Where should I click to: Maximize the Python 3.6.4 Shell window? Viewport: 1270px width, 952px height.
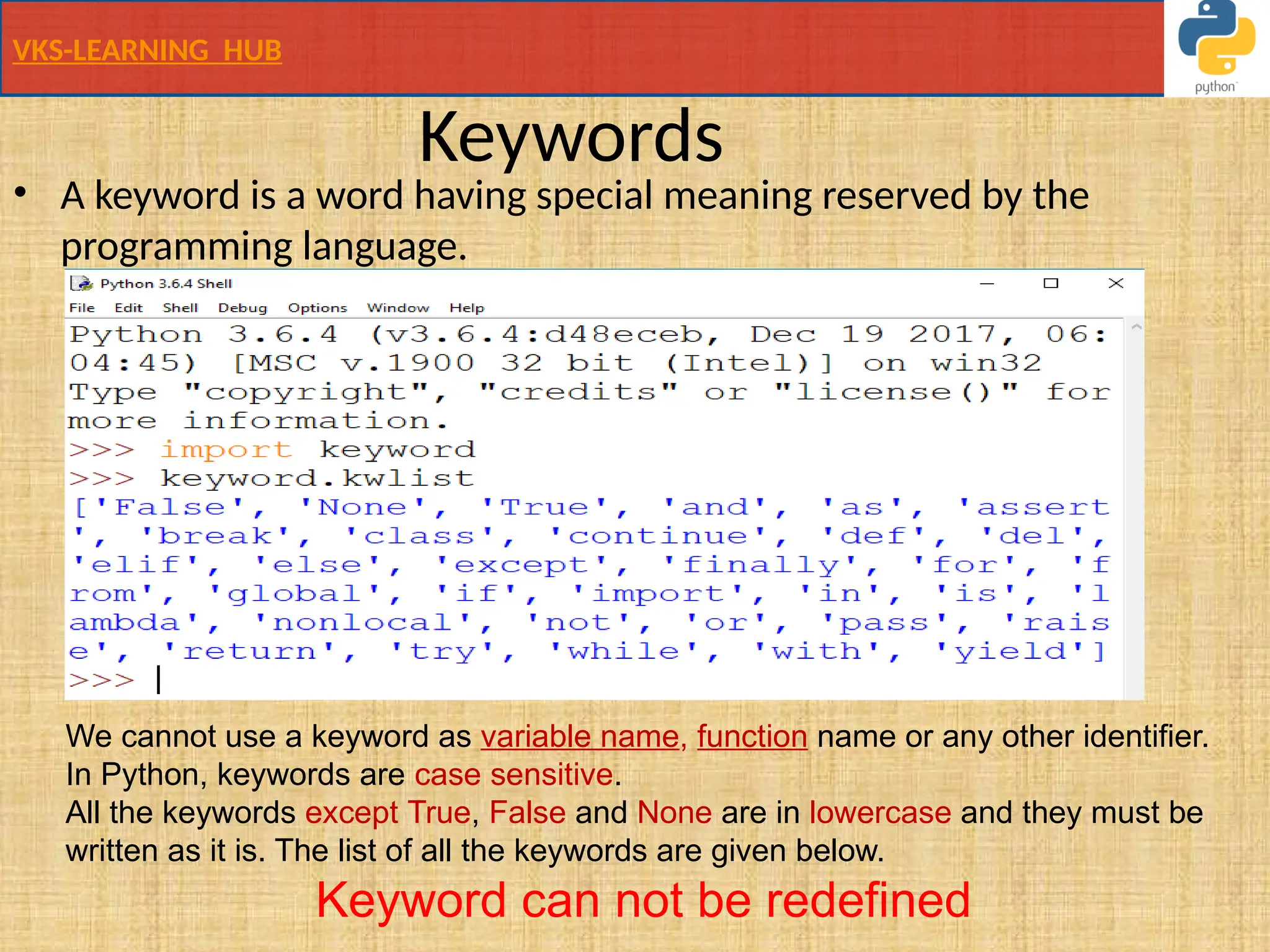pyautogui.click(x=1051, y=283)
